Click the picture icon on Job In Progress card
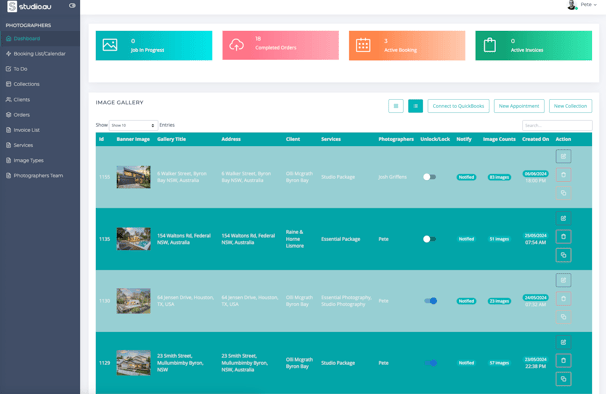Image resolution: width=606 pixels, height=394 pixels. click(x=110, y=45)
